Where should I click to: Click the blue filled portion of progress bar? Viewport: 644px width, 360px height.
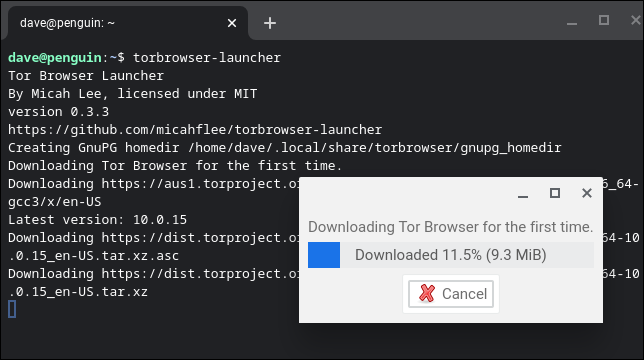tap(324, 255)
